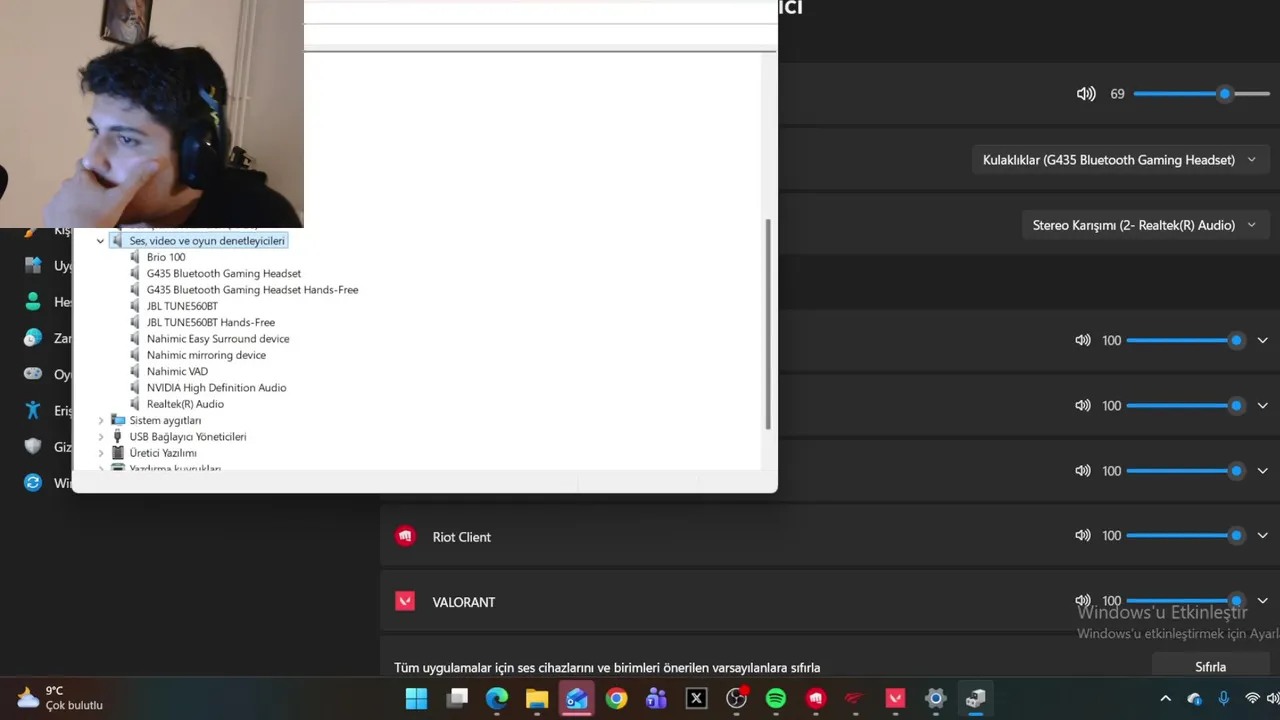Open Microsoft Teams from the taskbar
The width and height of the screenshot is (1280, 720).
pyautogui.click(x=656, y=698)
